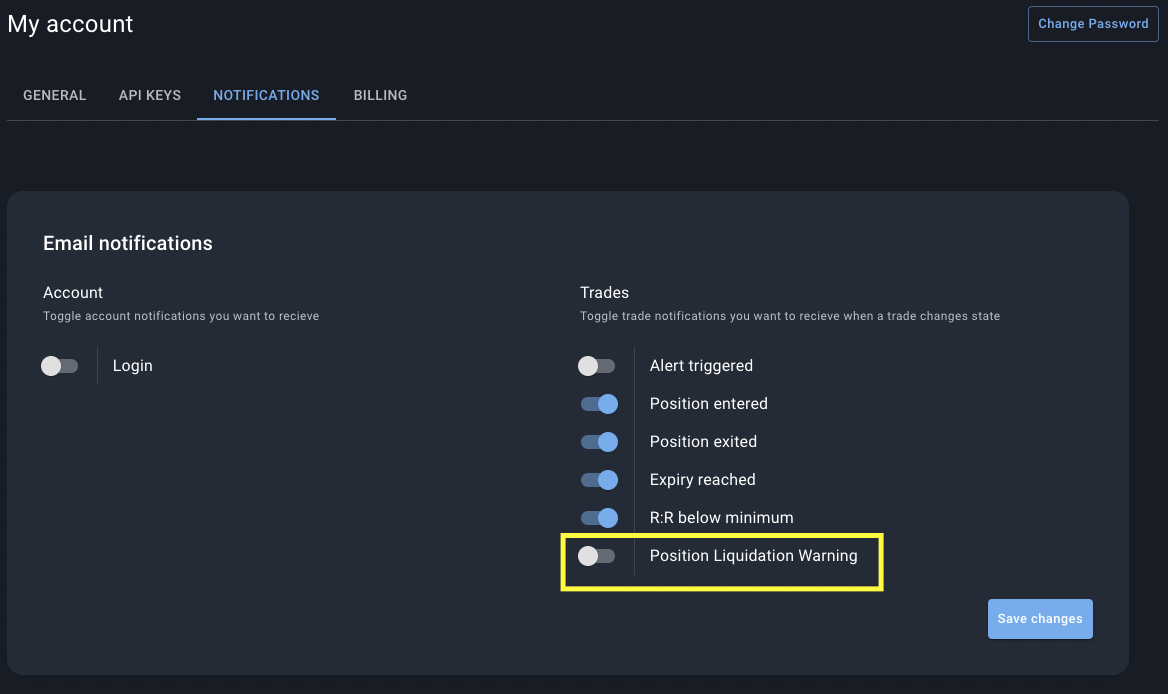Click the Change Password button
This screenshot has height=694, width=1168.
click(1093, 24)
